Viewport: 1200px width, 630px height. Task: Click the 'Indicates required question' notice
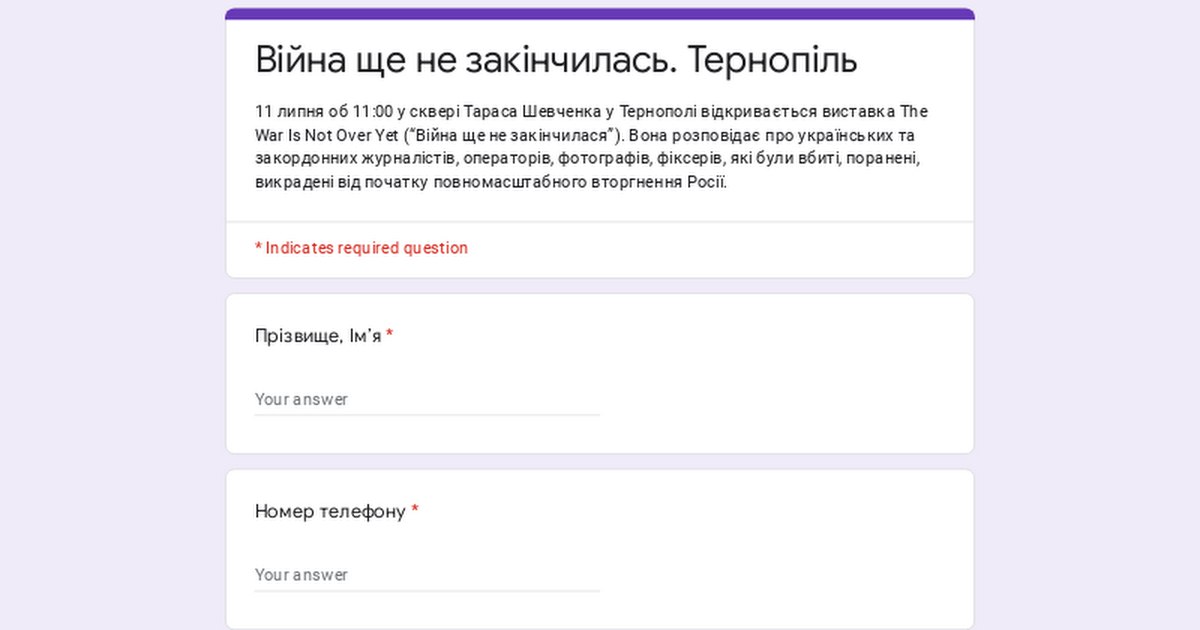[366, 248]
